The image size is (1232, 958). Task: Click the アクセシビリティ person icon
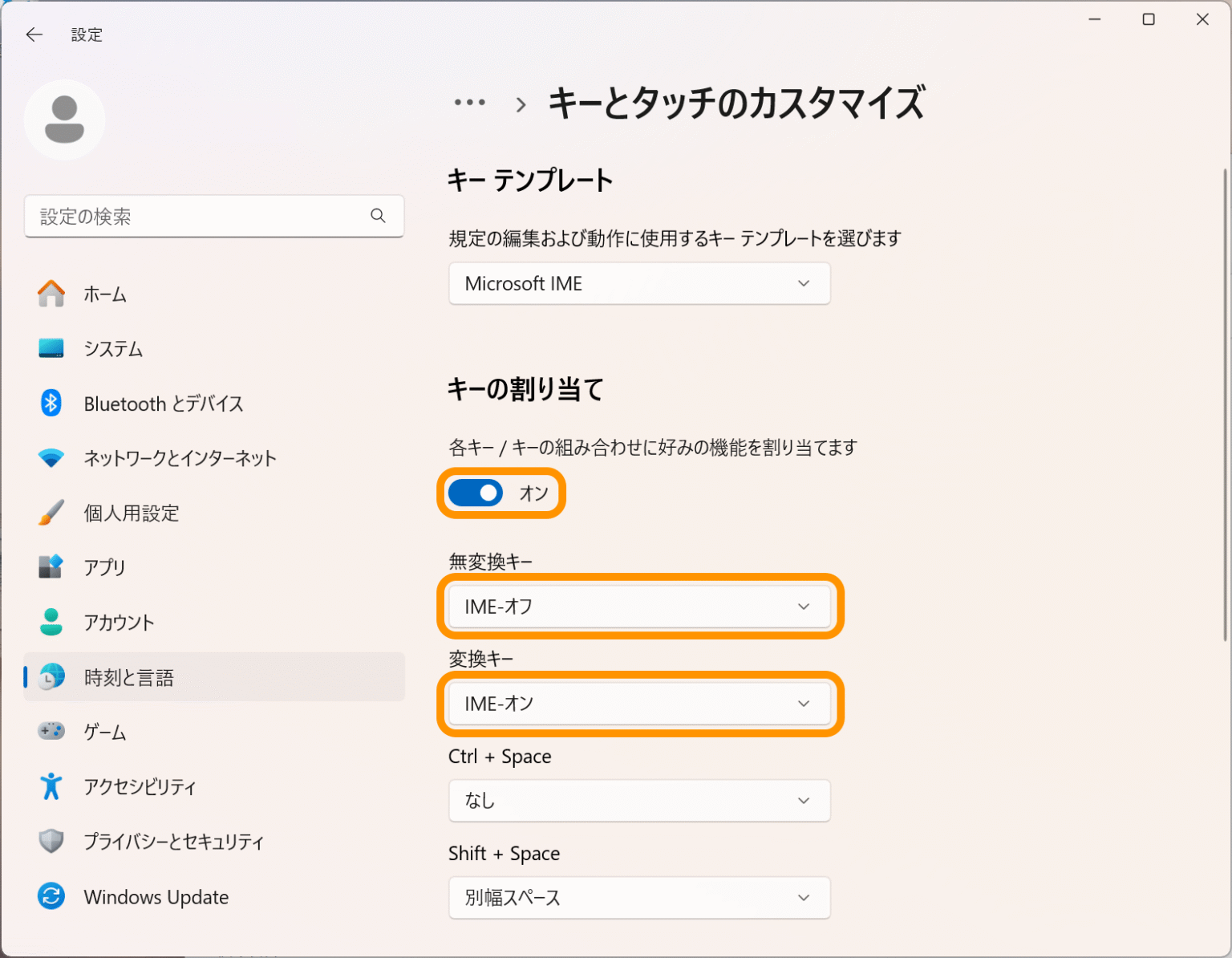point(51,786)
